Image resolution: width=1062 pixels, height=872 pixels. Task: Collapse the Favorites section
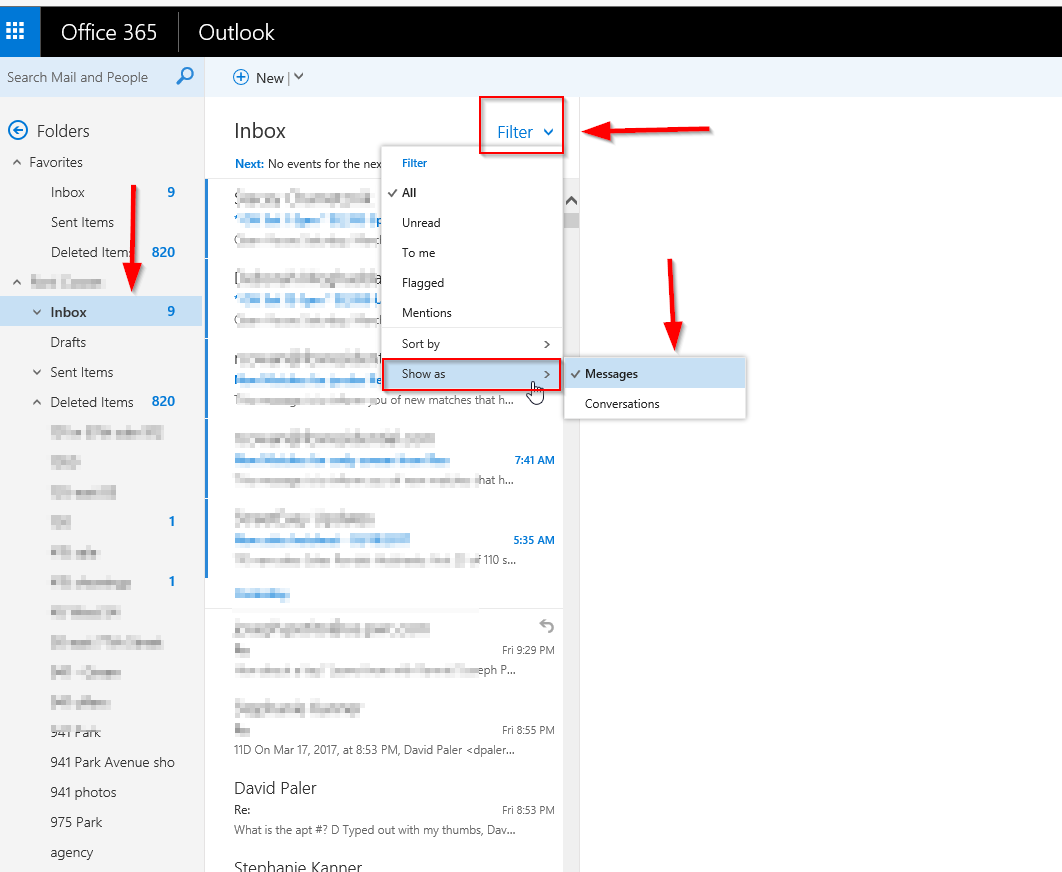17,162
